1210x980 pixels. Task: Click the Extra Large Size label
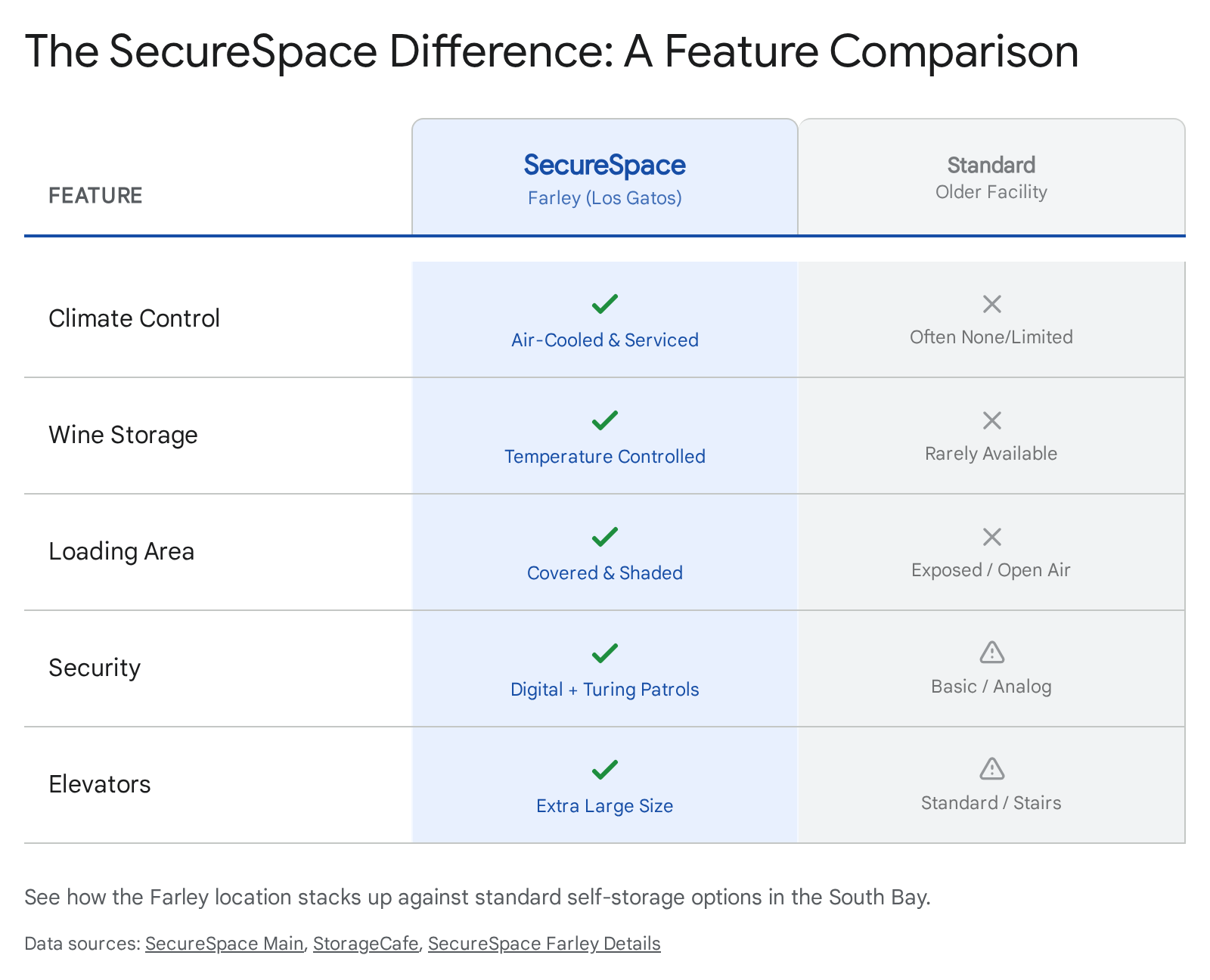click(x=604, y=806)
